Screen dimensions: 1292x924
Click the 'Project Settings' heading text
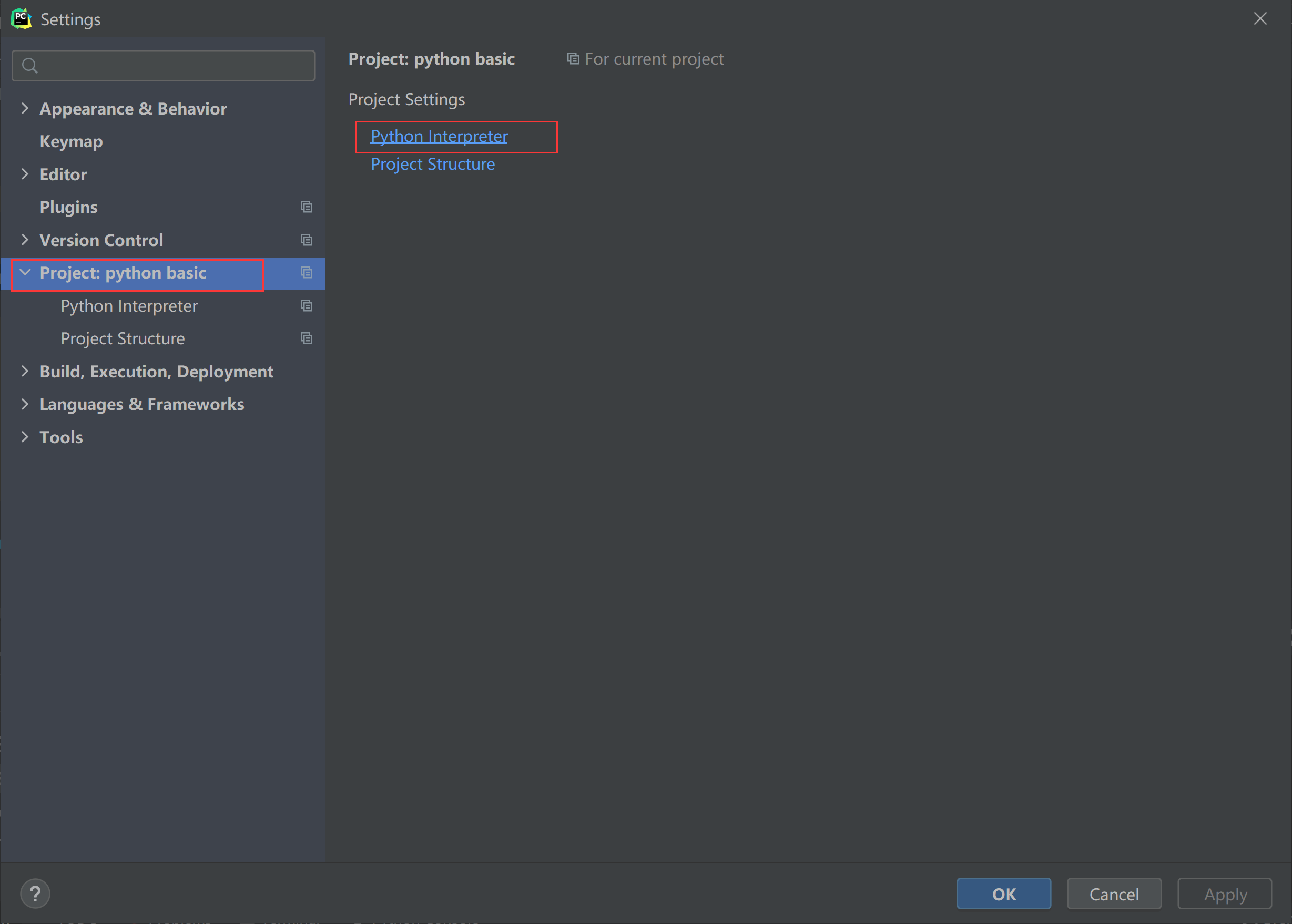tap(406, 99)
